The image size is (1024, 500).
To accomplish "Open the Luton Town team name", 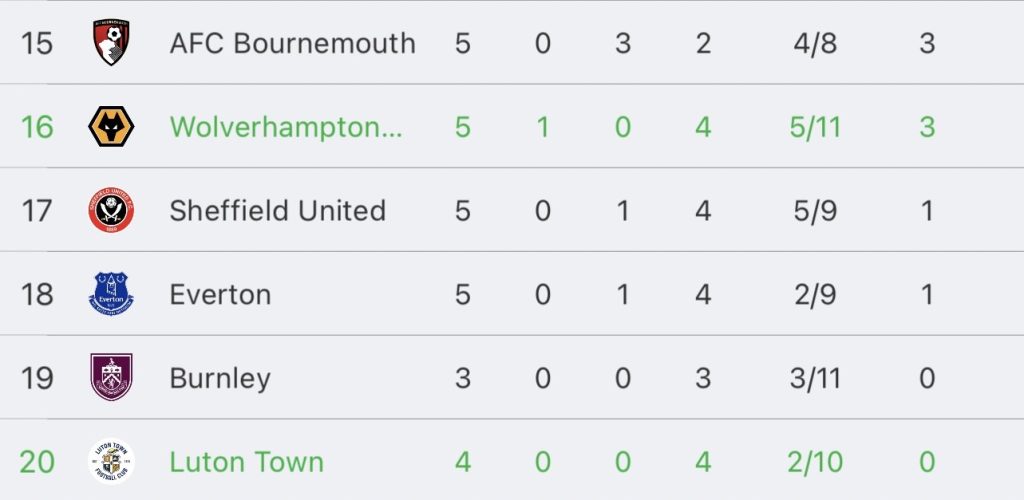I will [x=246, y=462].
